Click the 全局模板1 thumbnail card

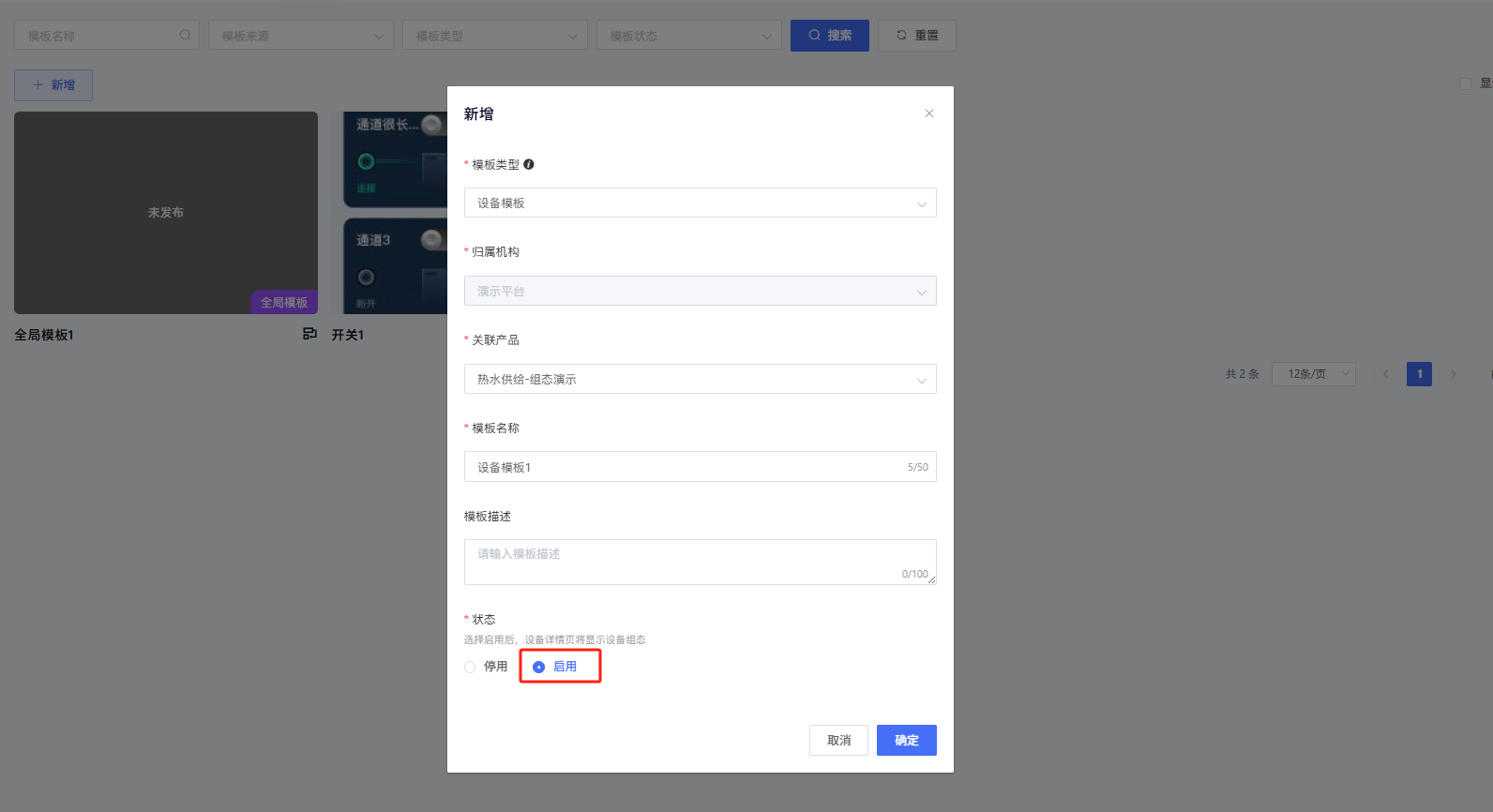[166, 213]
